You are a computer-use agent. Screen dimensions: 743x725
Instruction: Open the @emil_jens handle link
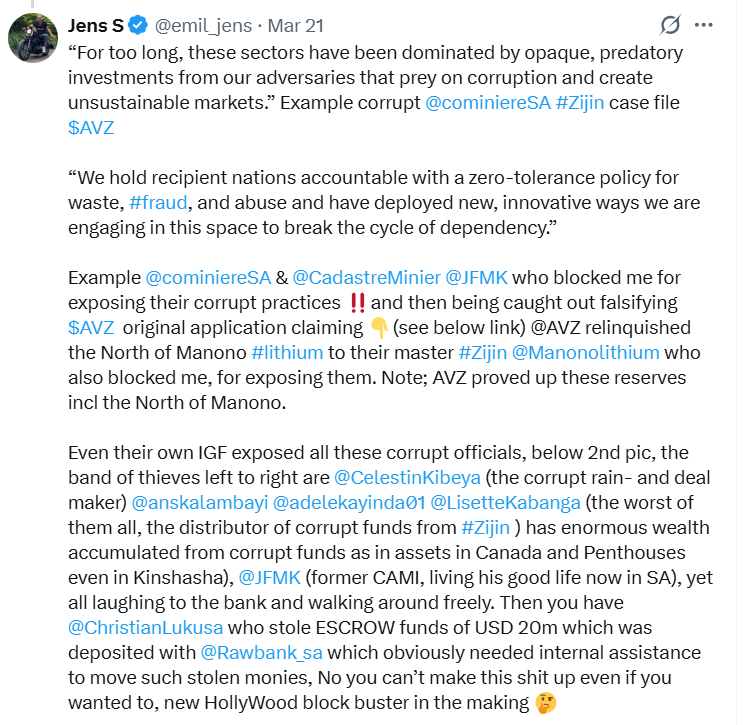(x=203, y=25)
